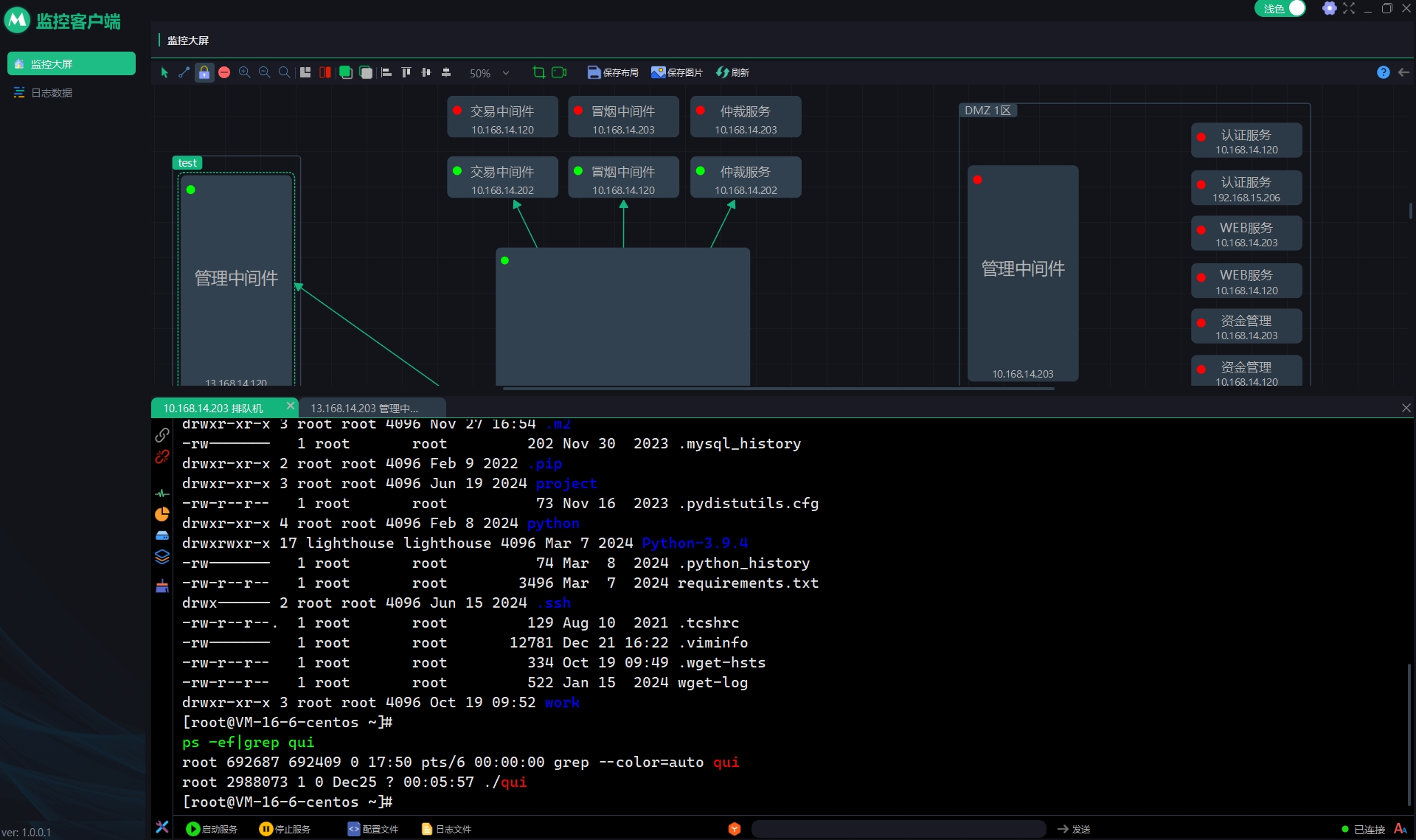This screenshot has height=840, width=1416.
Task: Distribute nodes horizontally
Action: 426,72
